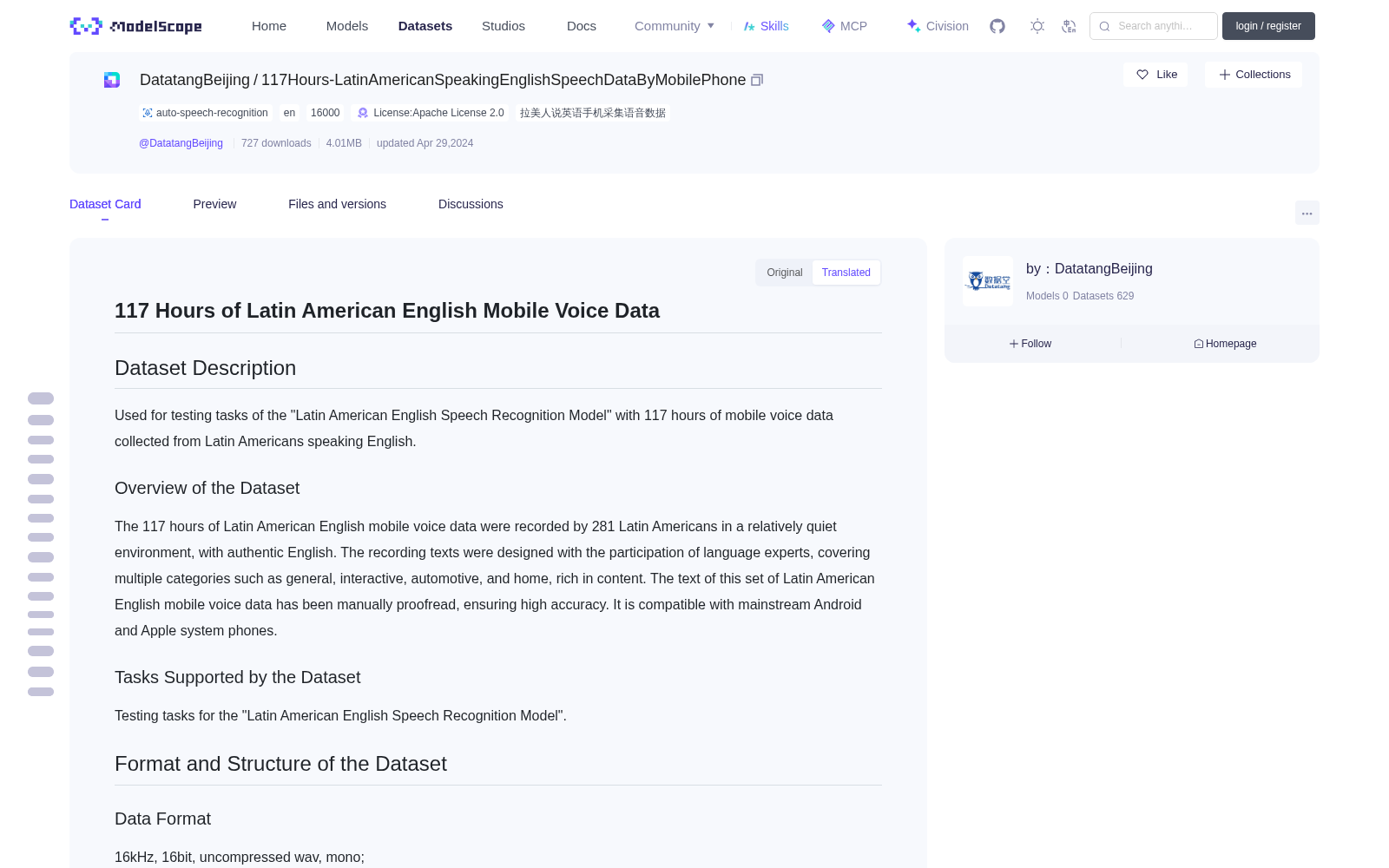Click the '4.01MB' size text

coord(344,143)
